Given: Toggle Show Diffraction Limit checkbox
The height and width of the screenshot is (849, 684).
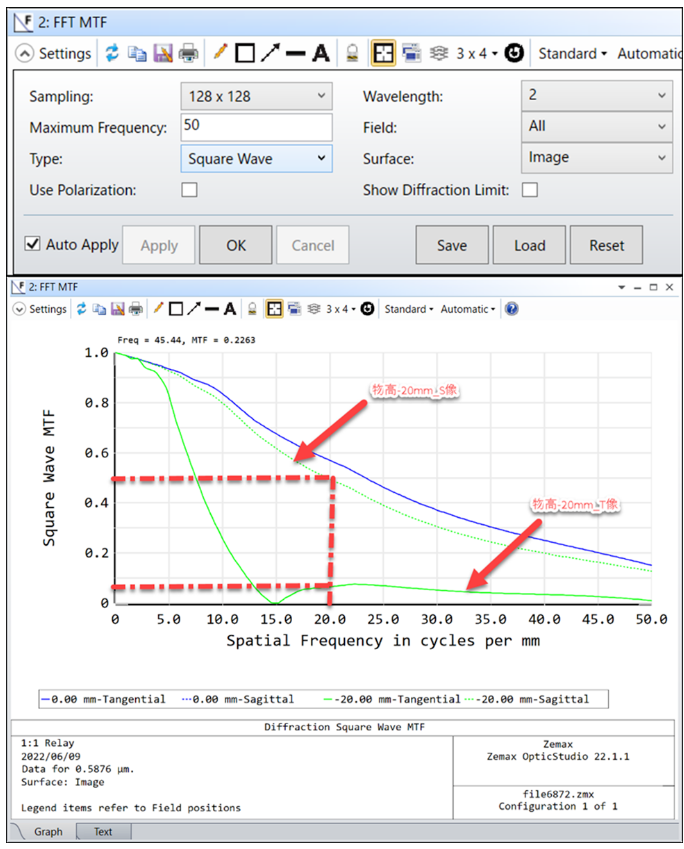Looking at the screenshot, I should pyautogui.click(x=530, y=190).
